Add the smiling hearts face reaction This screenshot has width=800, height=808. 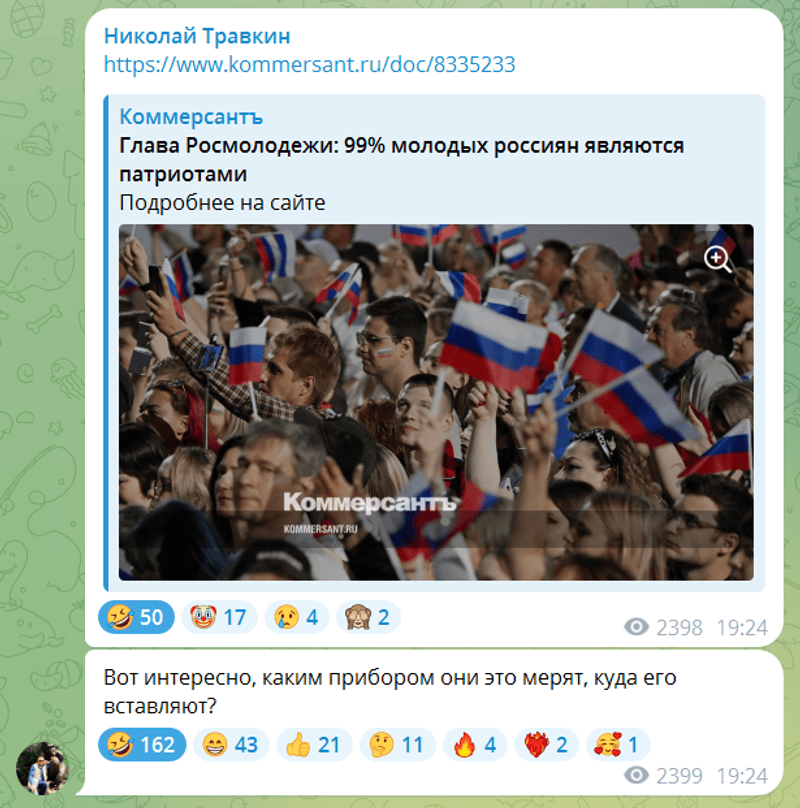click(618, 745)
